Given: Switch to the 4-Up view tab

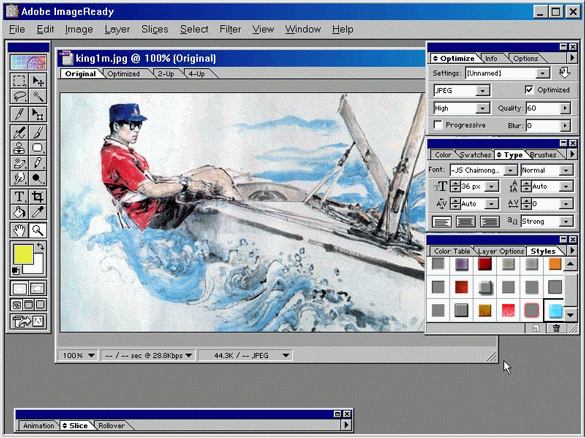Looking at the screenshot, I should pyautogui.click(x=197, y=74).
